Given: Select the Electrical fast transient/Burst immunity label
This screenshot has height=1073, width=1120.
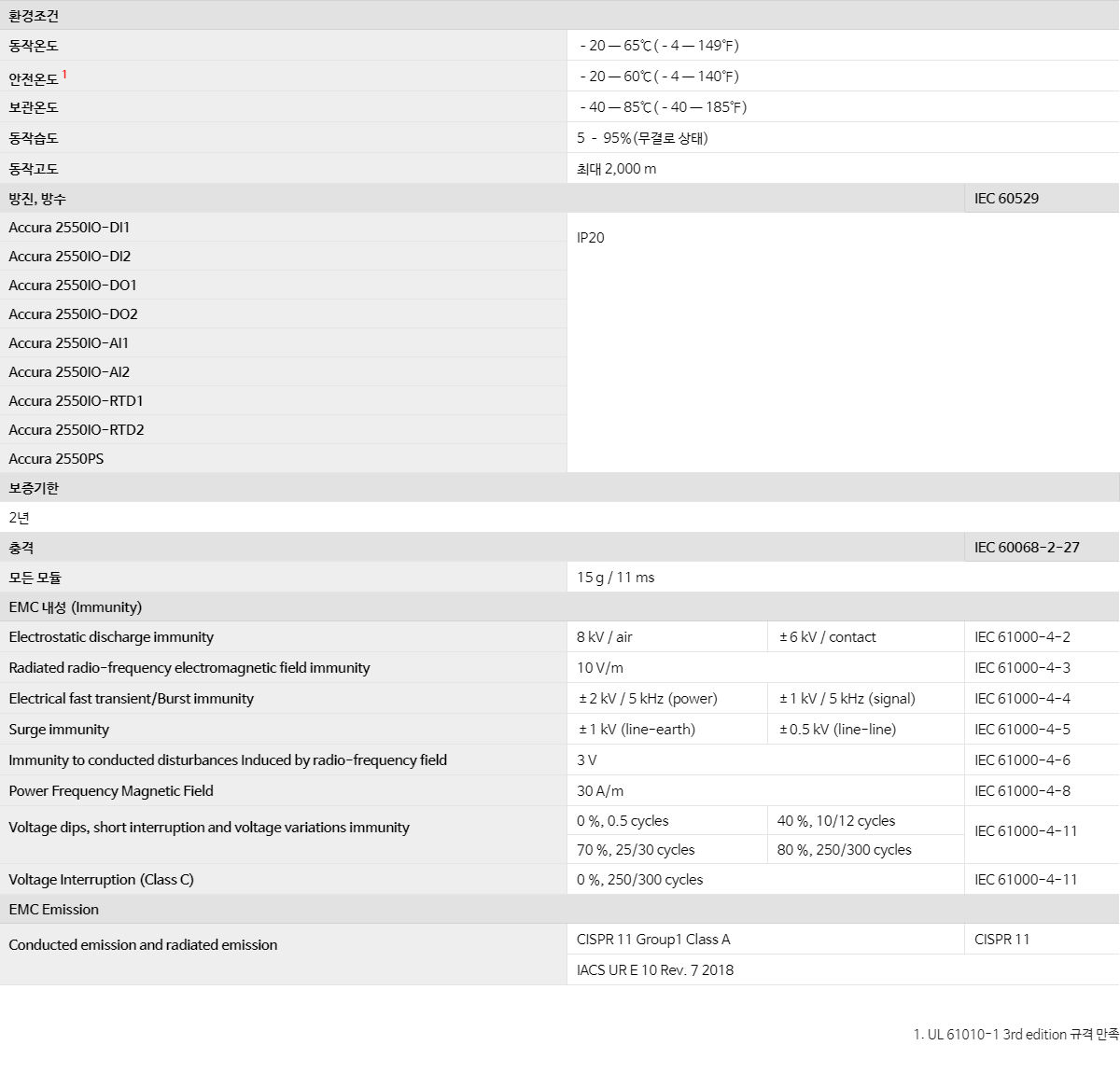Looking at the screenshot, I should tap(132, 699).
